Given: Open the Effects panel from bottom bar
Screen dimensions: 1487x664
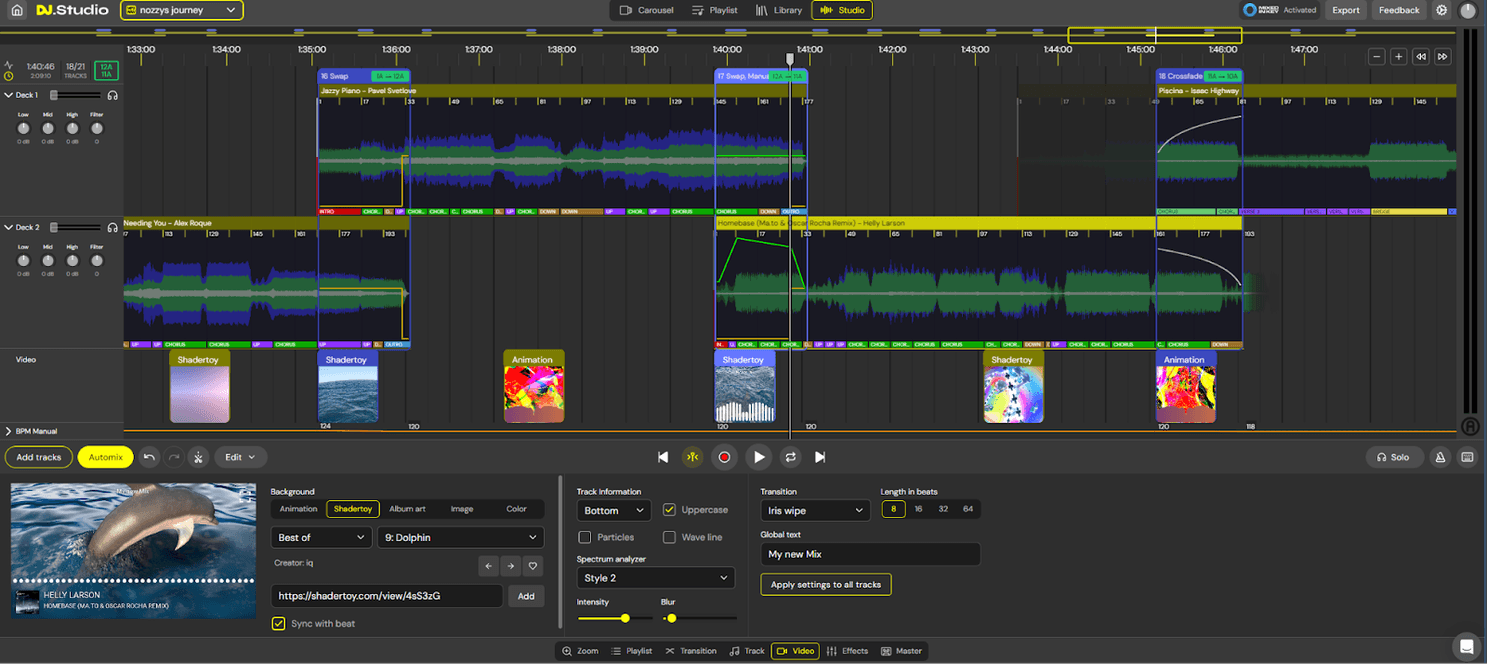Looking at the screenshot, I should coord(847,651).
